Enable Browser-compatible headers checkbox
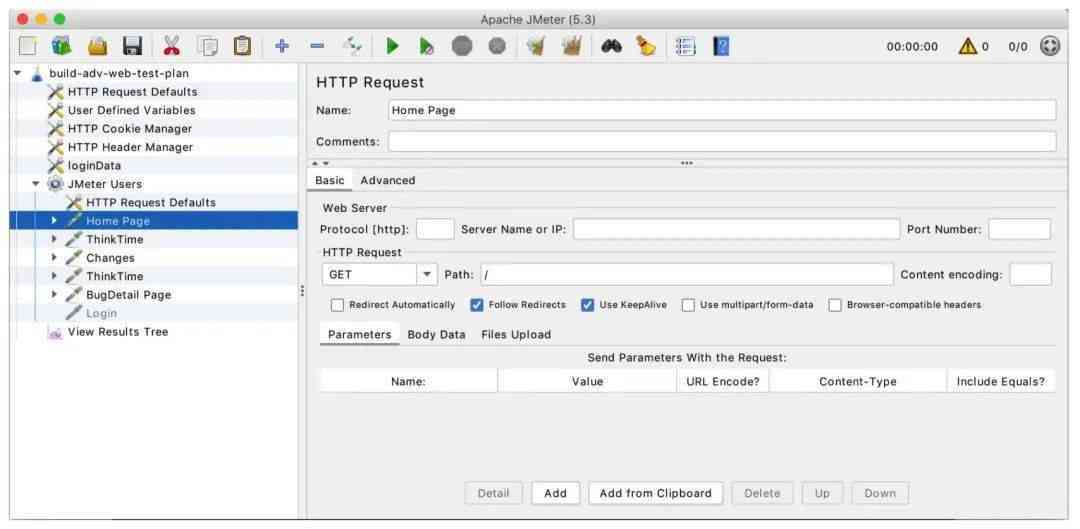 (x=835, y=305)
